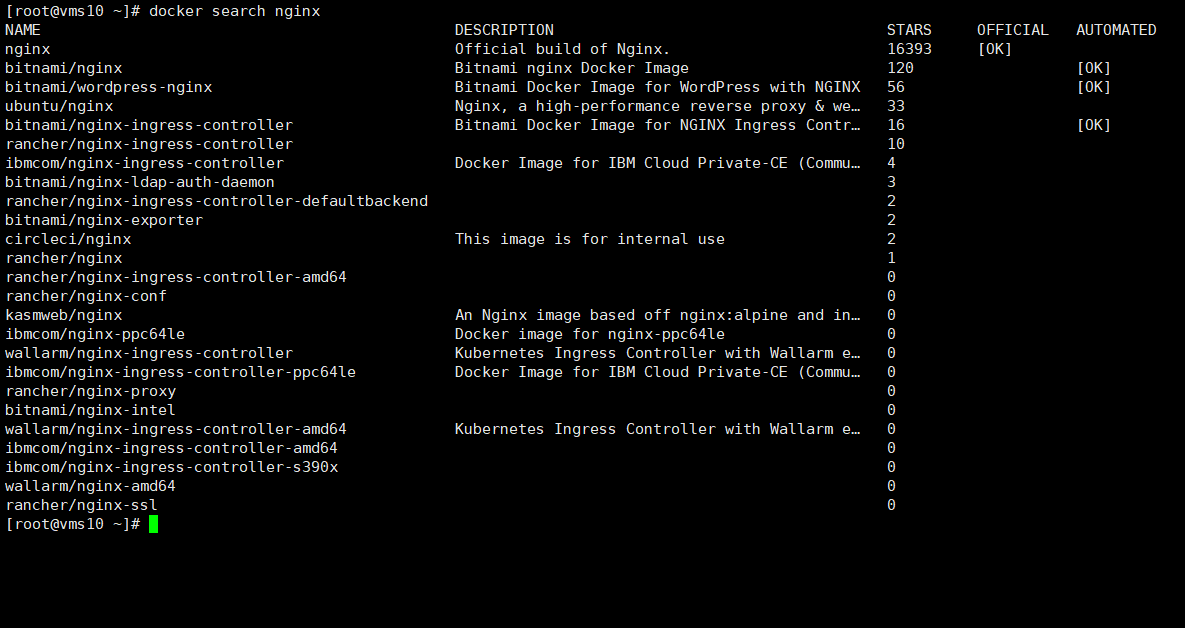The height and width of the screenshot is (628, 1185).
Task: Click the automated [OK] for bitnami/nginx
Action: [x=1094, y=68]
